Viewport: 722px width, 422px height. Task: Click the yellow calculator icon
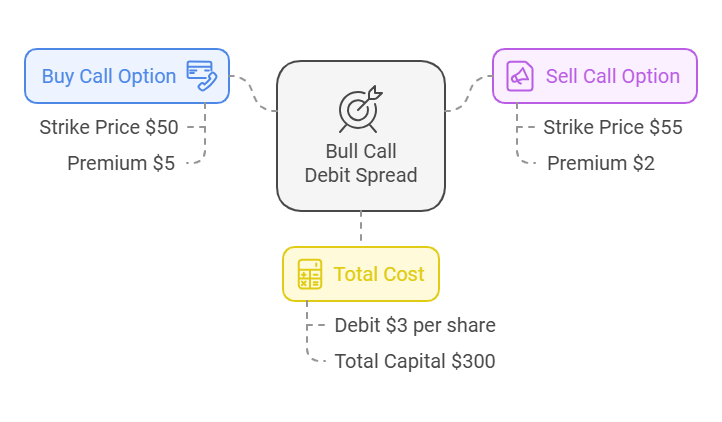pyautogui.click(x=310, y=274)
